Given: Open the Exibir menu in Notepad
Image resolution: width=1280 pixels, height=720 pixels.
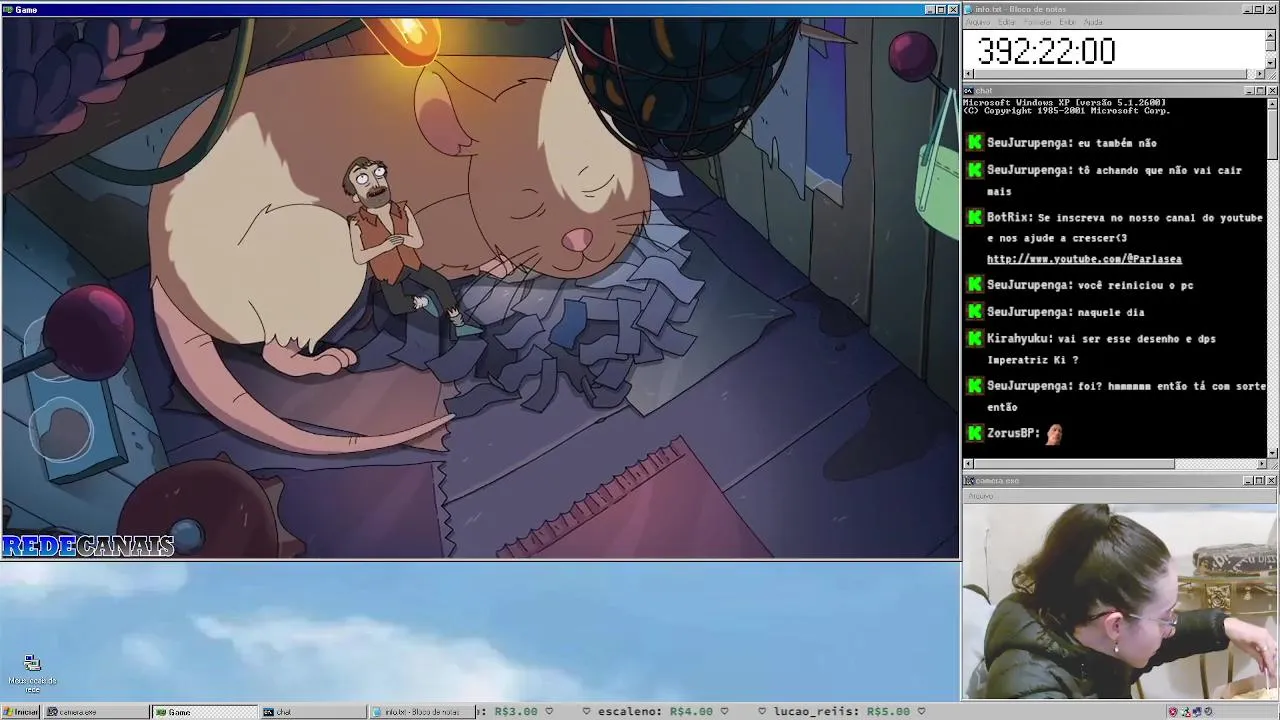Looking at the screenshot, I should click(1068, 22).
